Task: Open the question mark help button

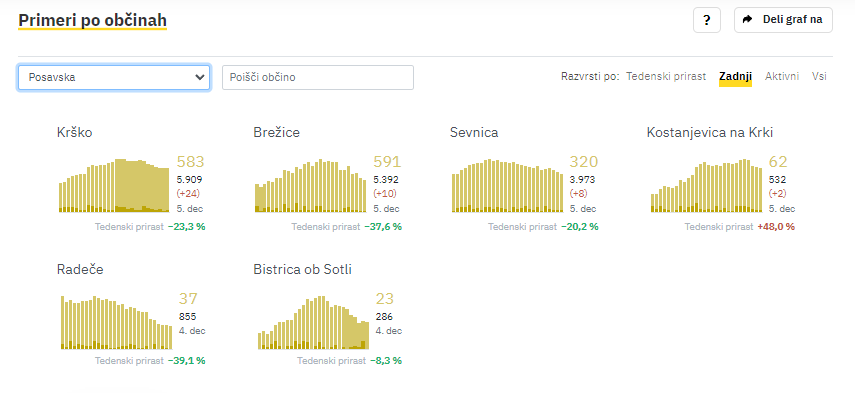Action: pyautogui.click(x=707, y=20)
